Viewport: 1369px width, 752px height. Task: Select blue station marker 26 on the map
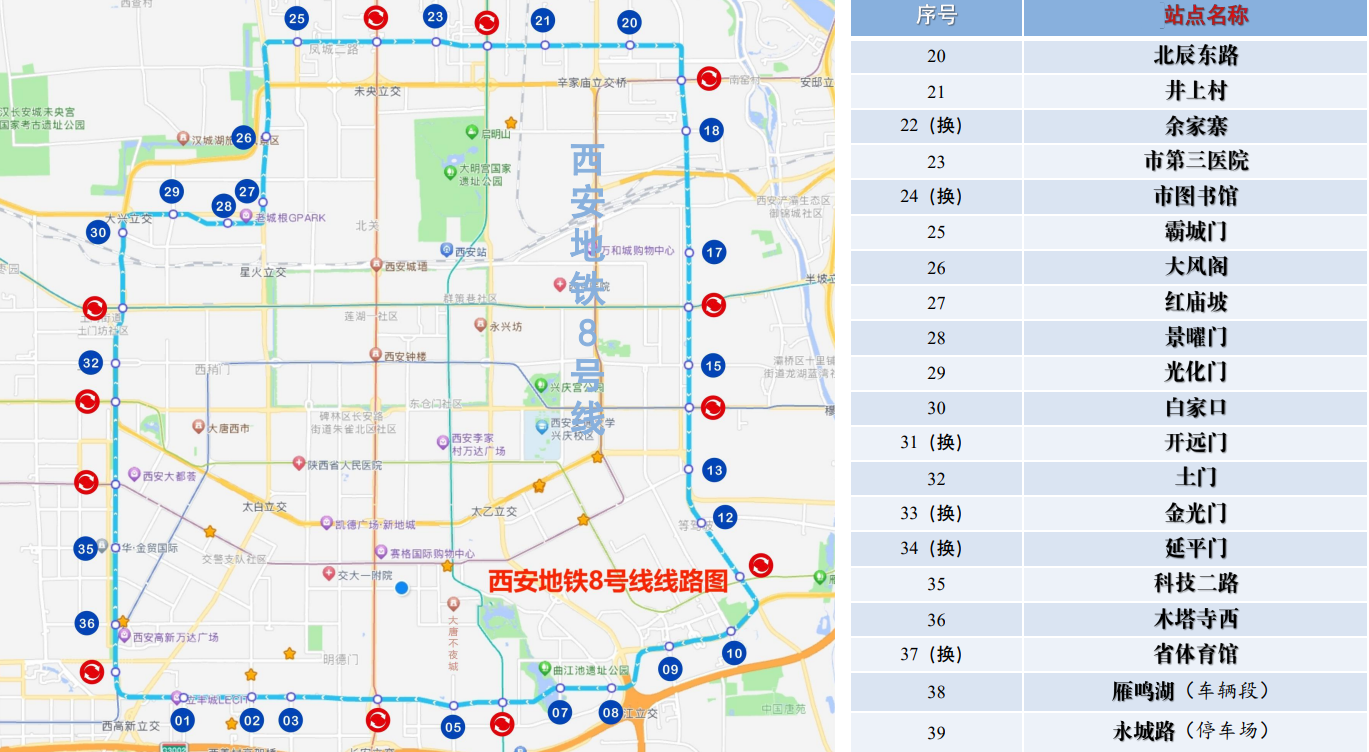click(244, 138)
